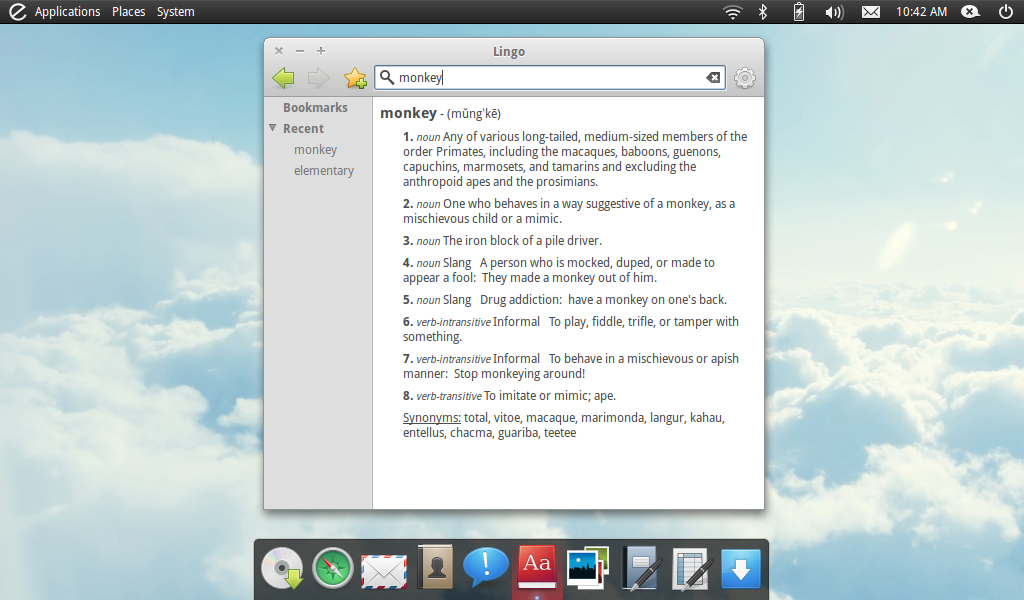Go back with the green arrow
The image size is (1024, 600).
283,78
